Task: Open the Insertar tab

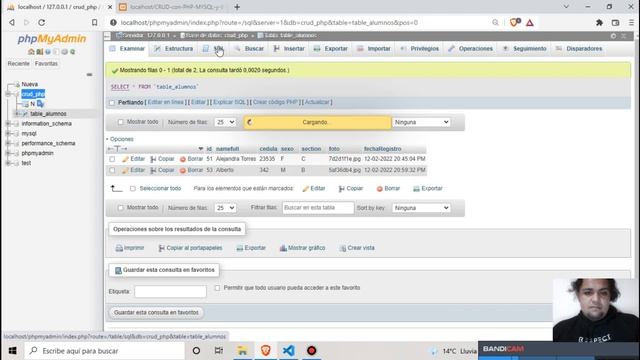Action: coord(289,49)
